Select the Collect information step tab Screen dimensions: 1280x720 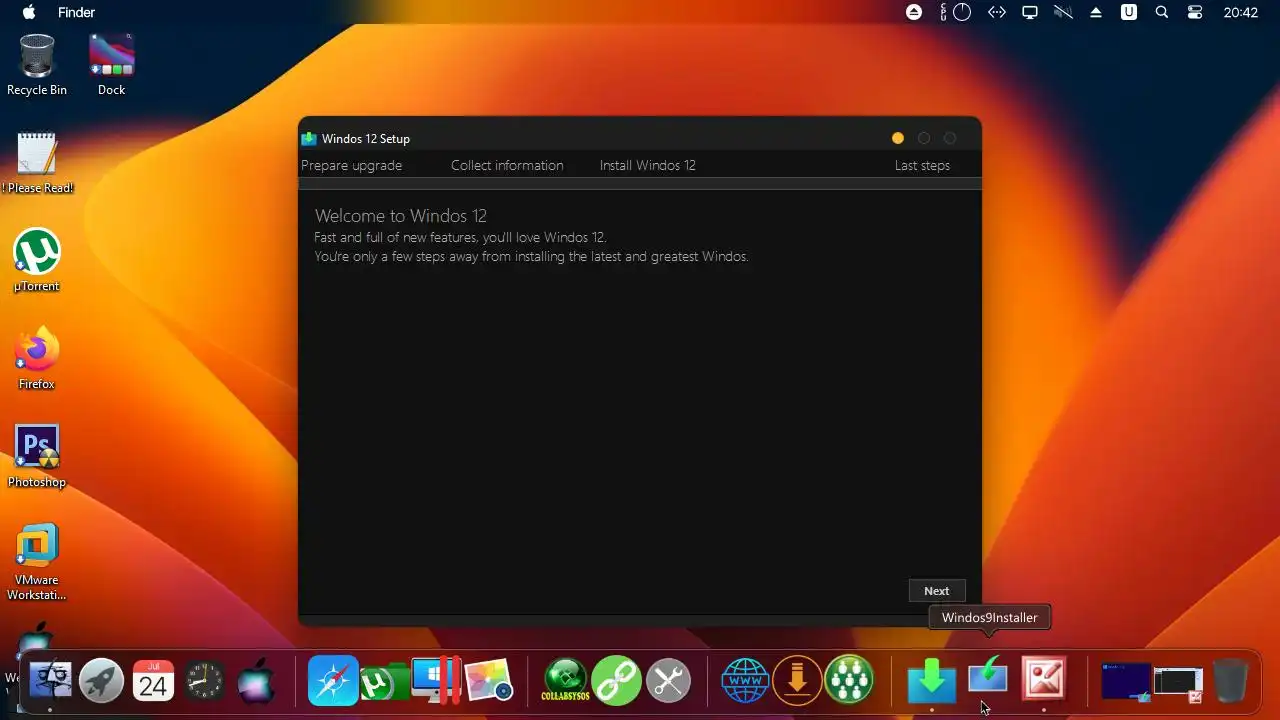pos(507,165)
